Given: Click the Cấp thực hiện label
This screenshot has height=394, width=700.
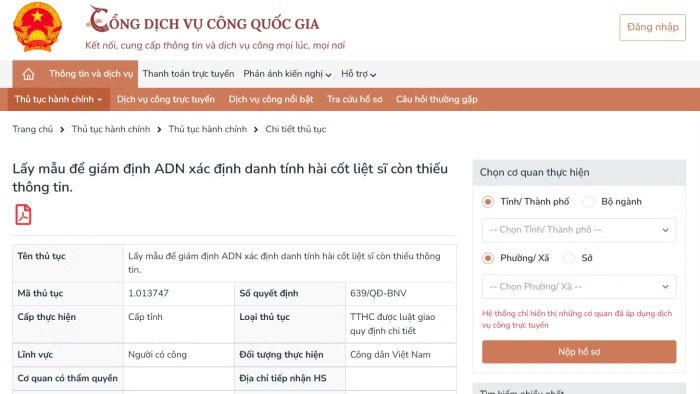Looking at the screenshot, I should pos(46,317).
